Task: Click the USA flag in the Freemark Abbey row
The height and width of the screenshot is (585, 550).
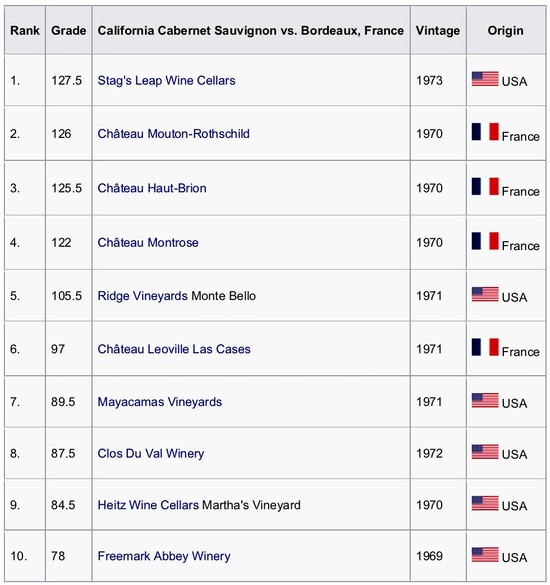Action: (485, 554)
